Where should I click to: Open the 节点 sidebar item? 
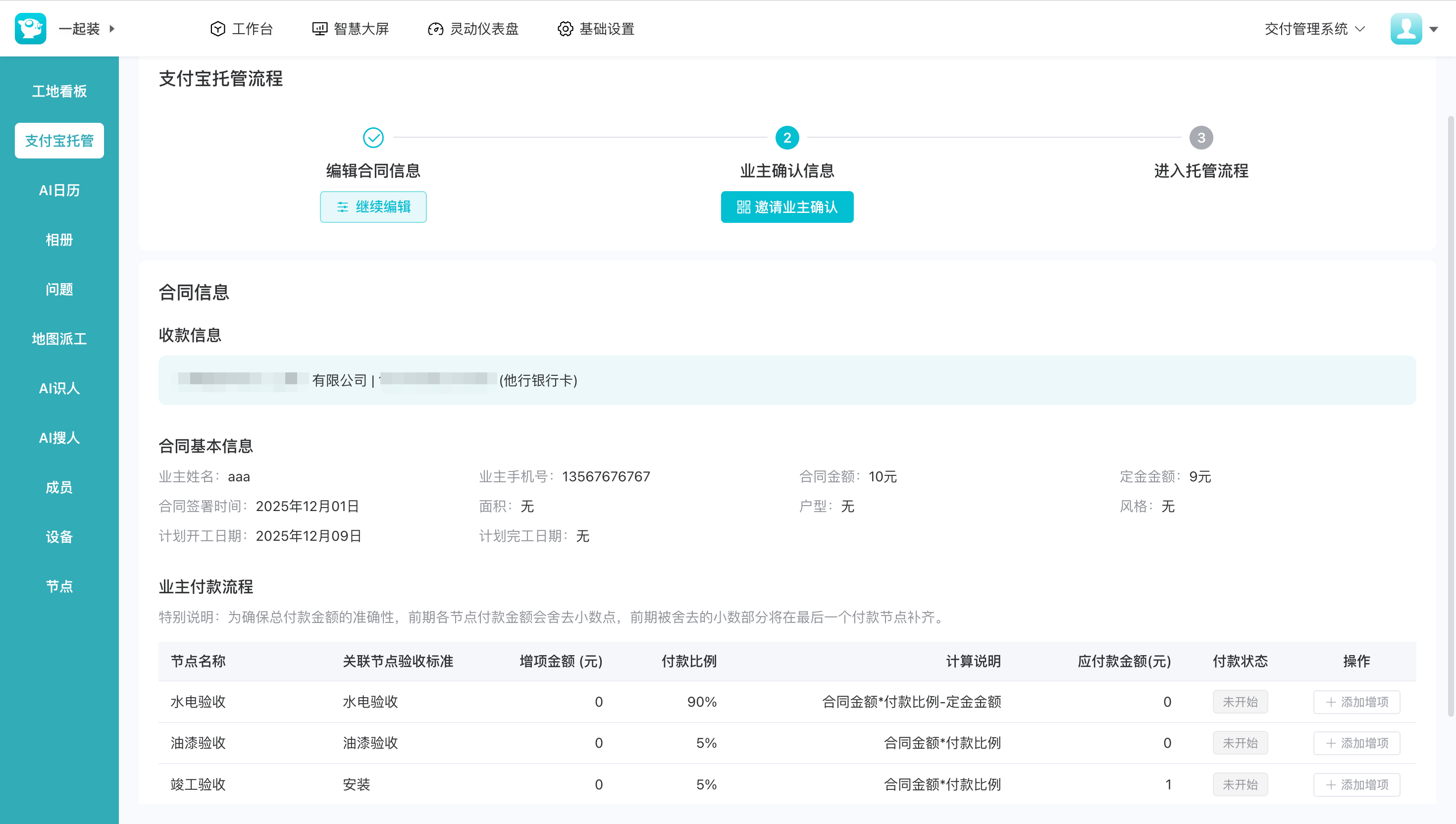coord(59,586)
